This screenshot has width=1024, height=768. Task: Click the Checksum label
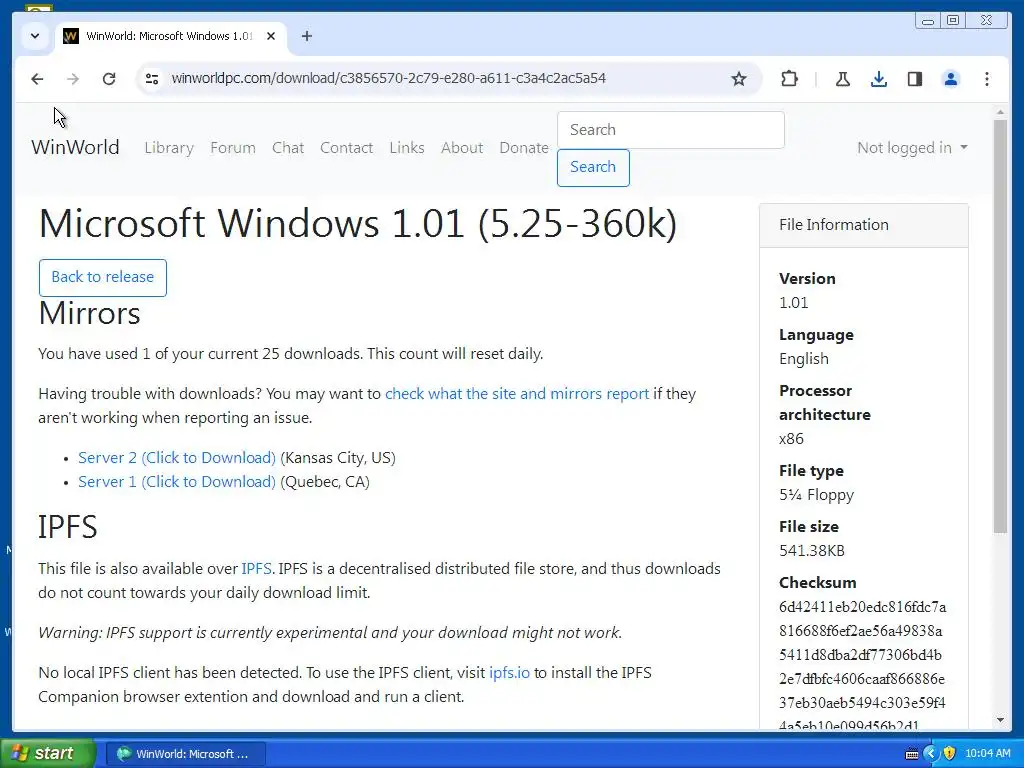[817, 583]
